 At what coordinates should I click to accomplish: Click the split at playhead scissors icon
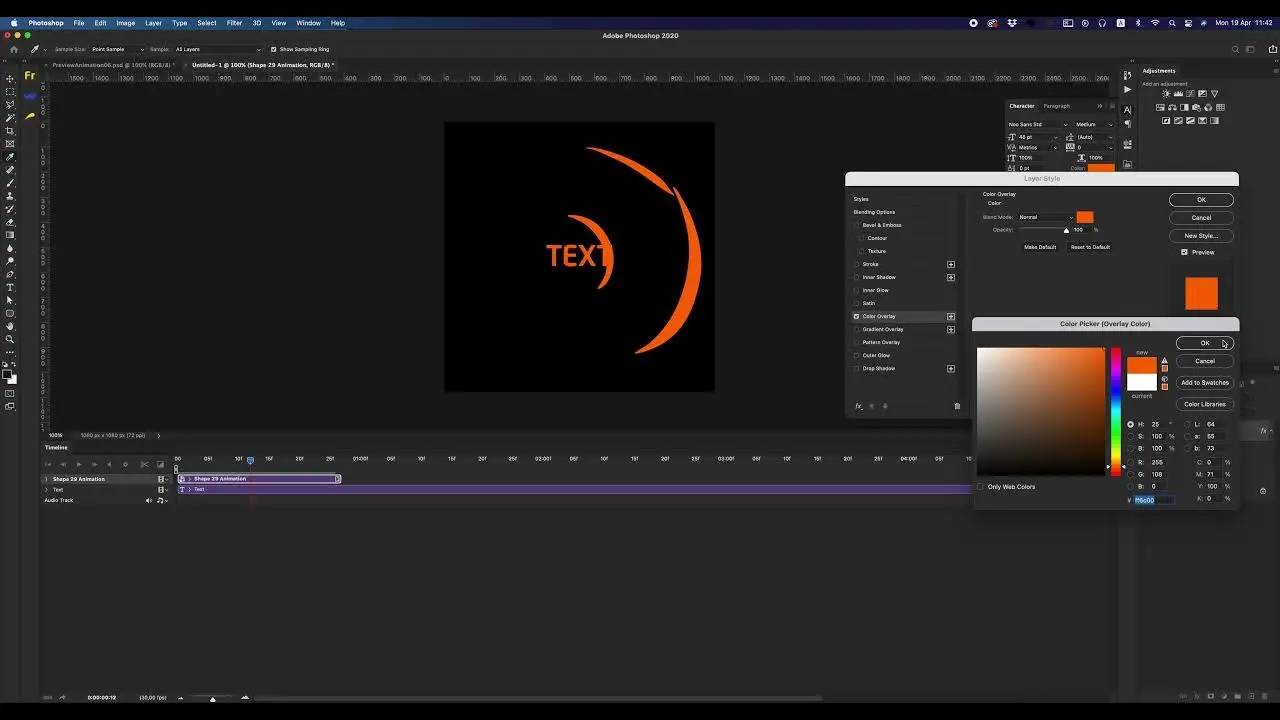pyautogui.click(x=144, y=464)
